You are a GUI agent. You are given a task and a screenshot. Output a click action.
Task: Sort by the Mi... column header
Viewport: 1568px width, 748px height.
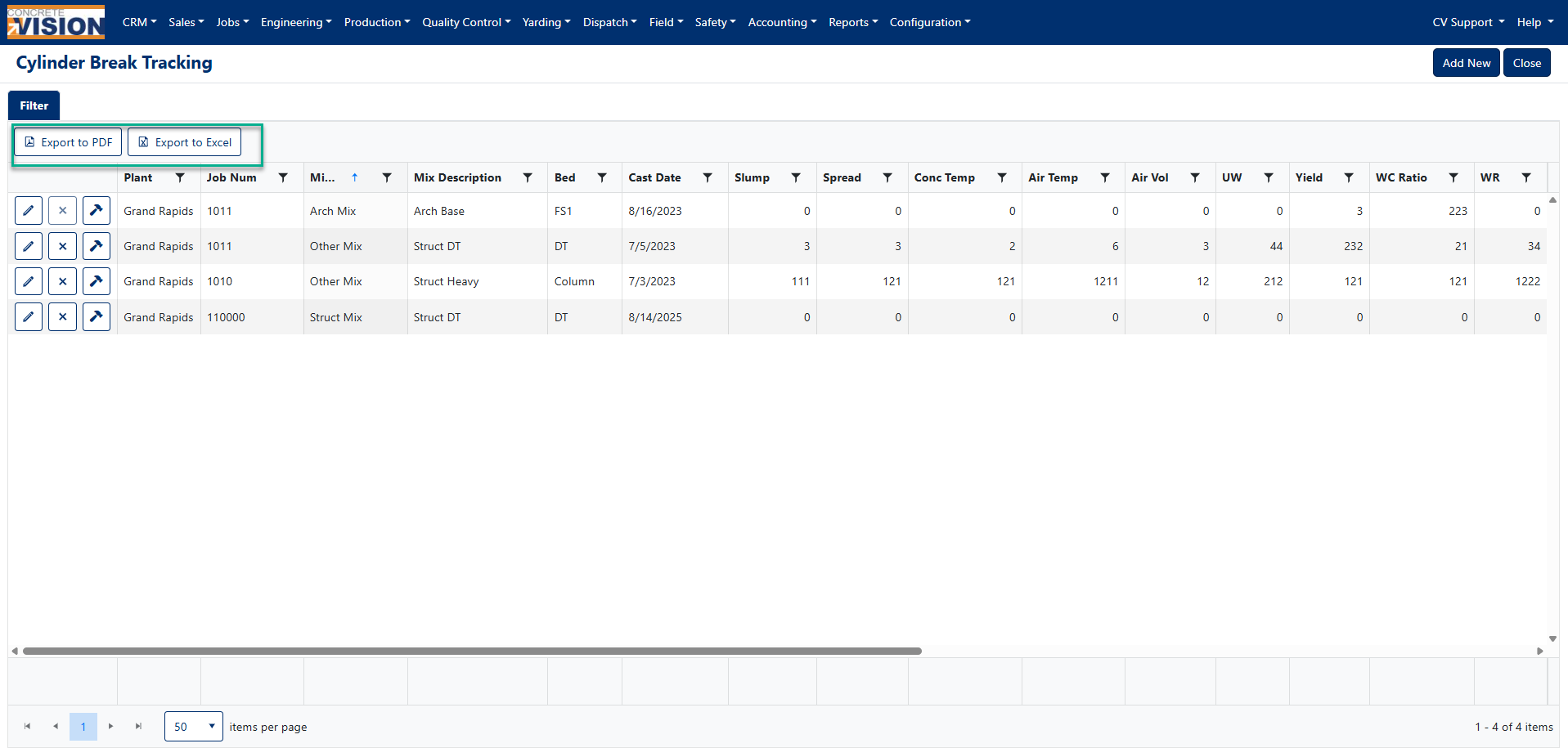[x=322, y=177]
